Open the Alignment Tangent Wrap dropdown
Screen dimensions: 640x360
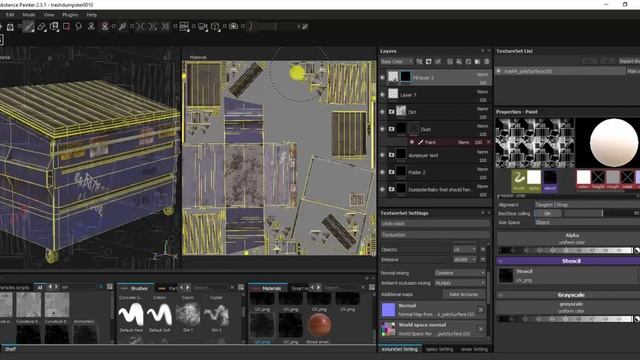[587, 204]
